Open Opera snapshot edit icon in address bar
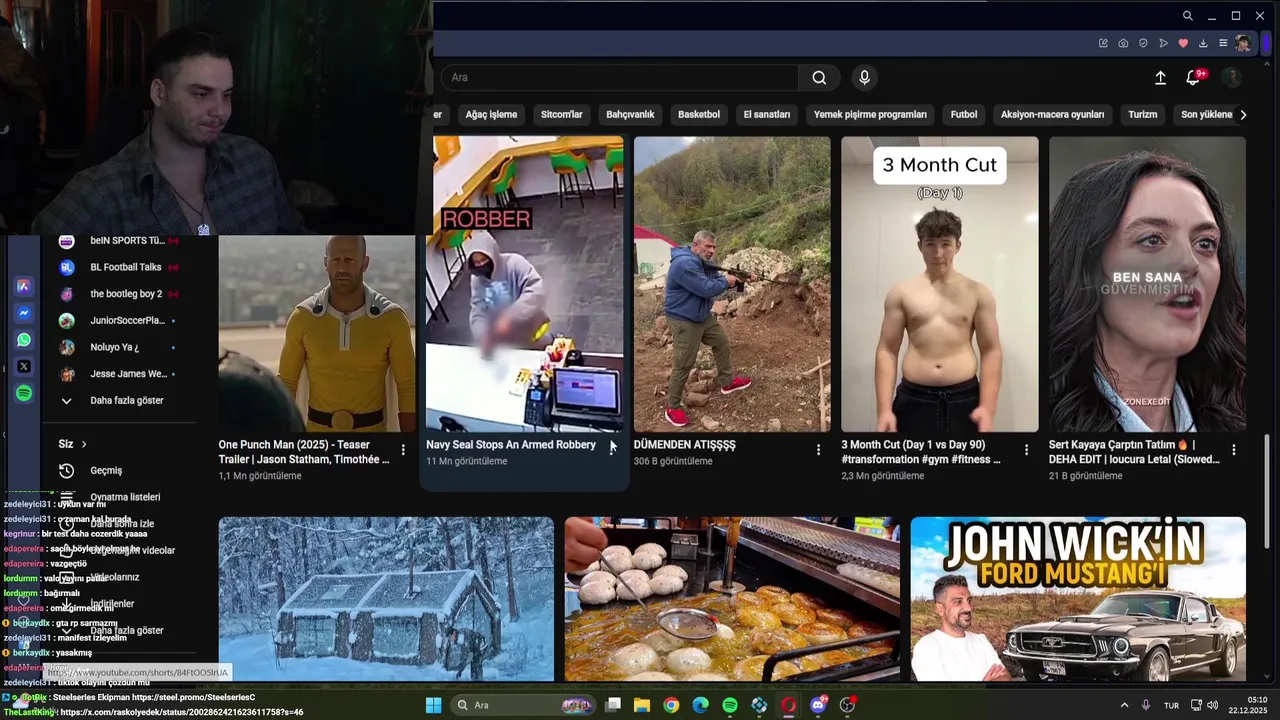Viewport: 1280px width, 720px height. [1103, 43]
